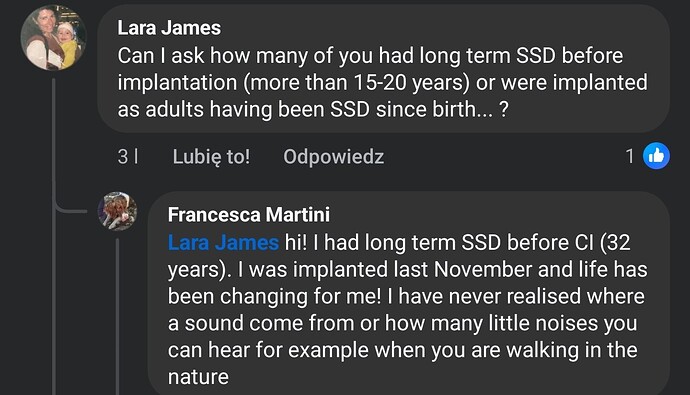This screenshot has width=690, height=395.
Task: Click the Lara James author name
Action: [x=169, y=28]
